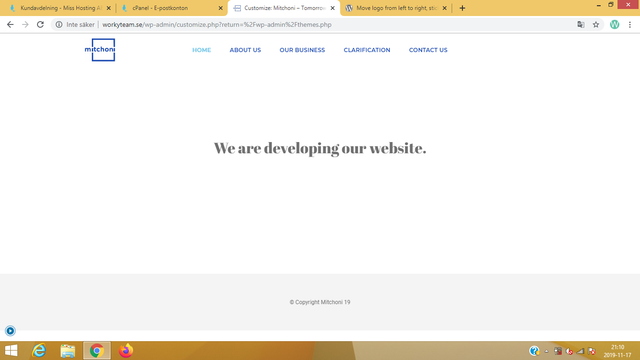The height and width of the screenshot is (360, 640).
Task: Open the Windows Start button
Action: click(11, 351)
